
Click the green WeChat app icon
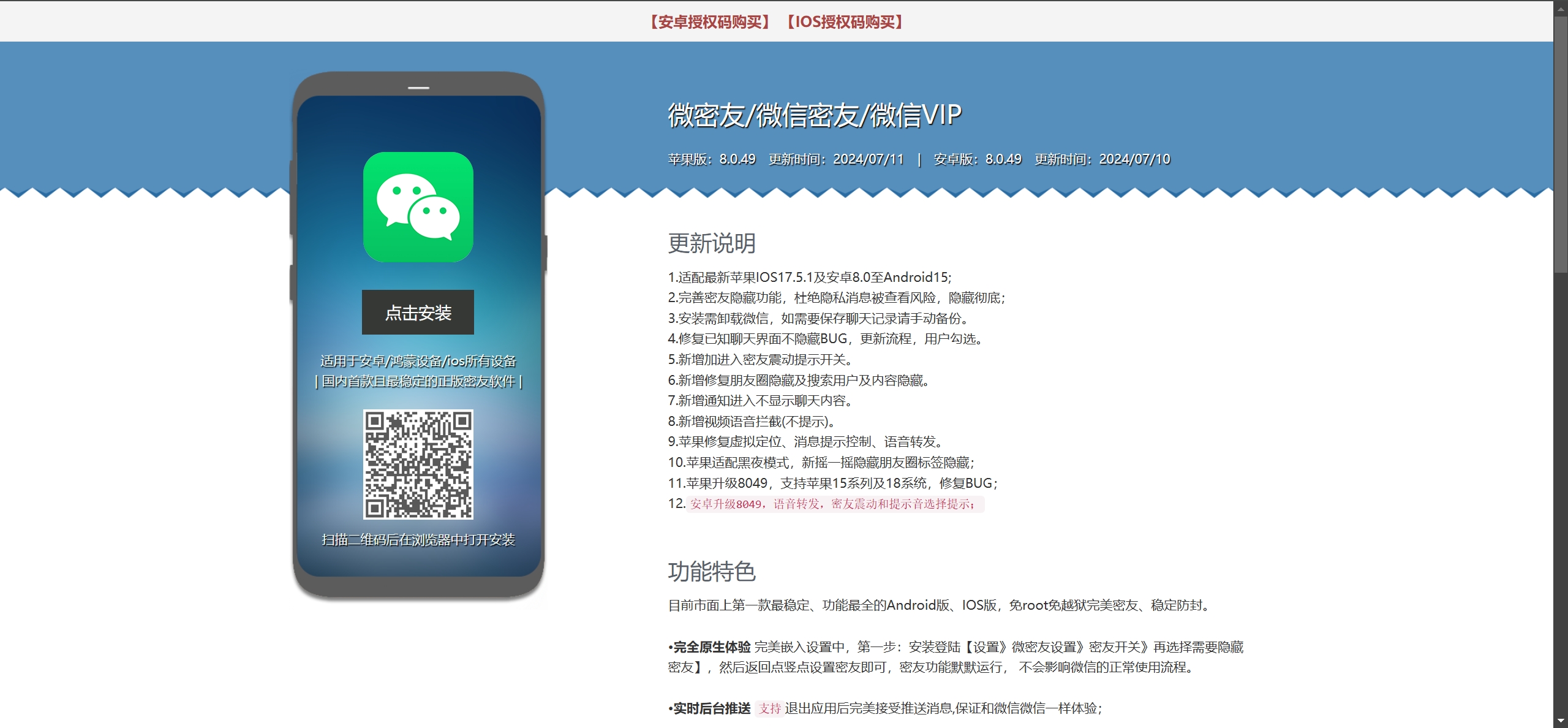pos(418,207)
